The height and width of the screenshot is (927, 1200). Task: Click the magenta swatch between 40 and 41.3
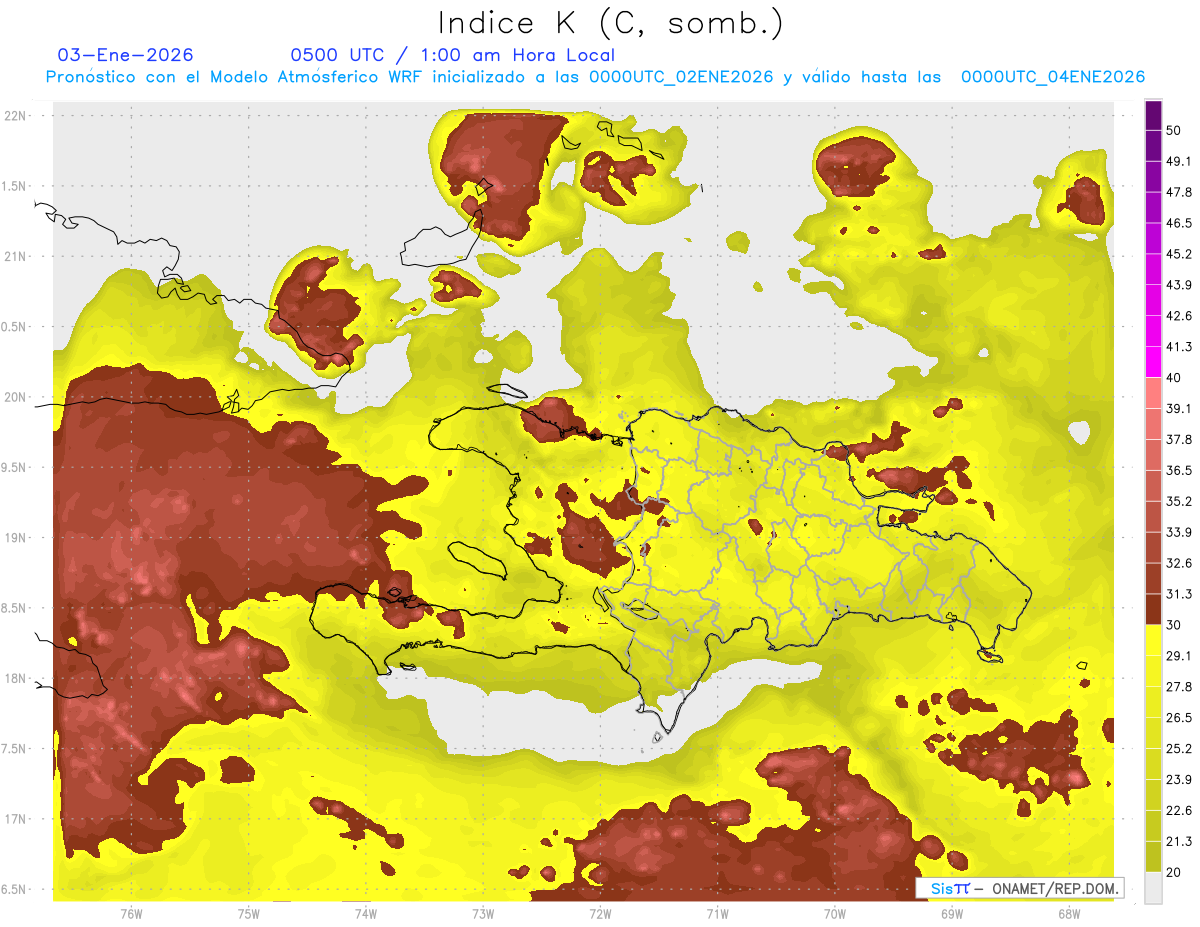point(1153,362)
